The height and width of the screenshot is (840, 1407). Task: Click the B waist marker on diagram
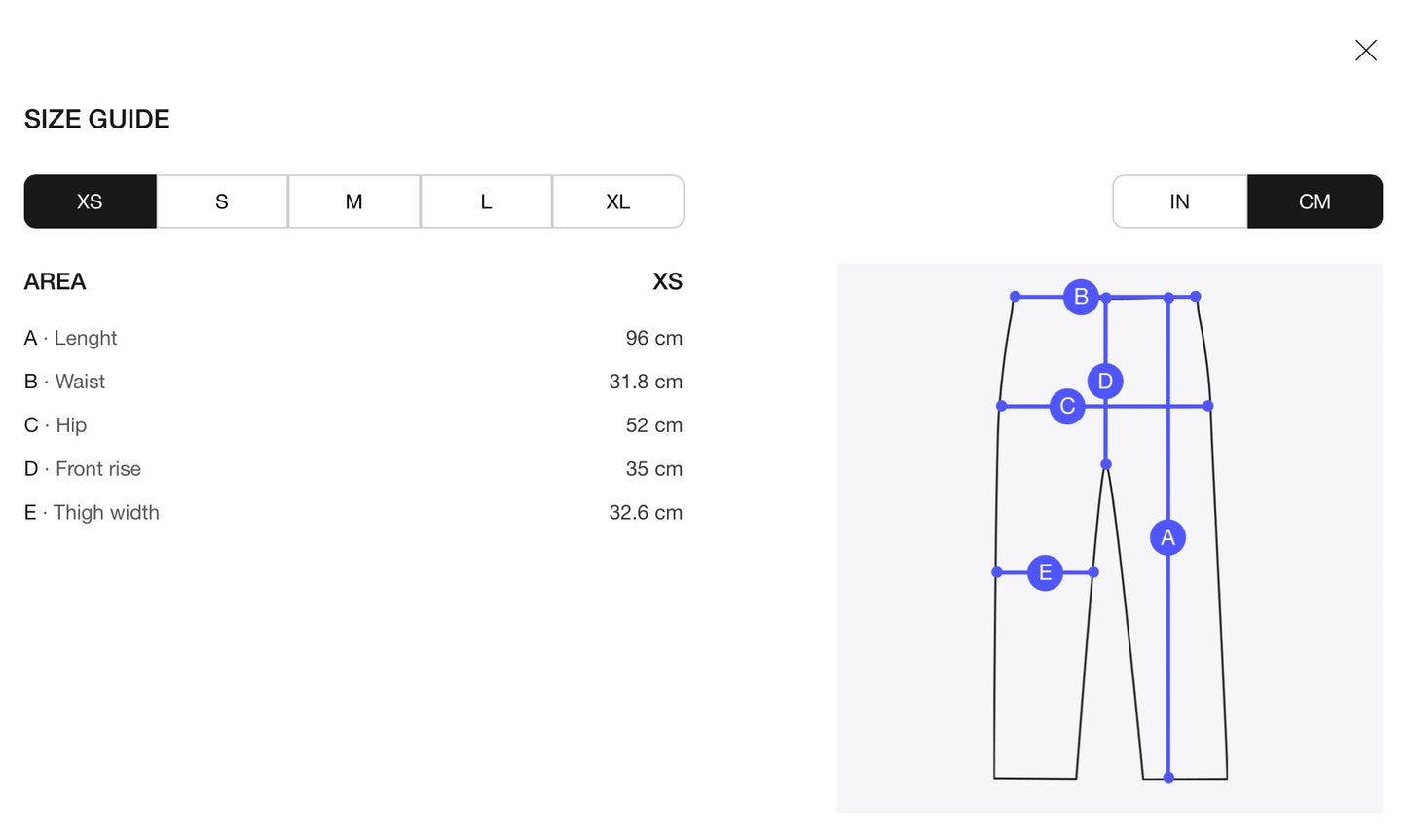pos(1081,297)
